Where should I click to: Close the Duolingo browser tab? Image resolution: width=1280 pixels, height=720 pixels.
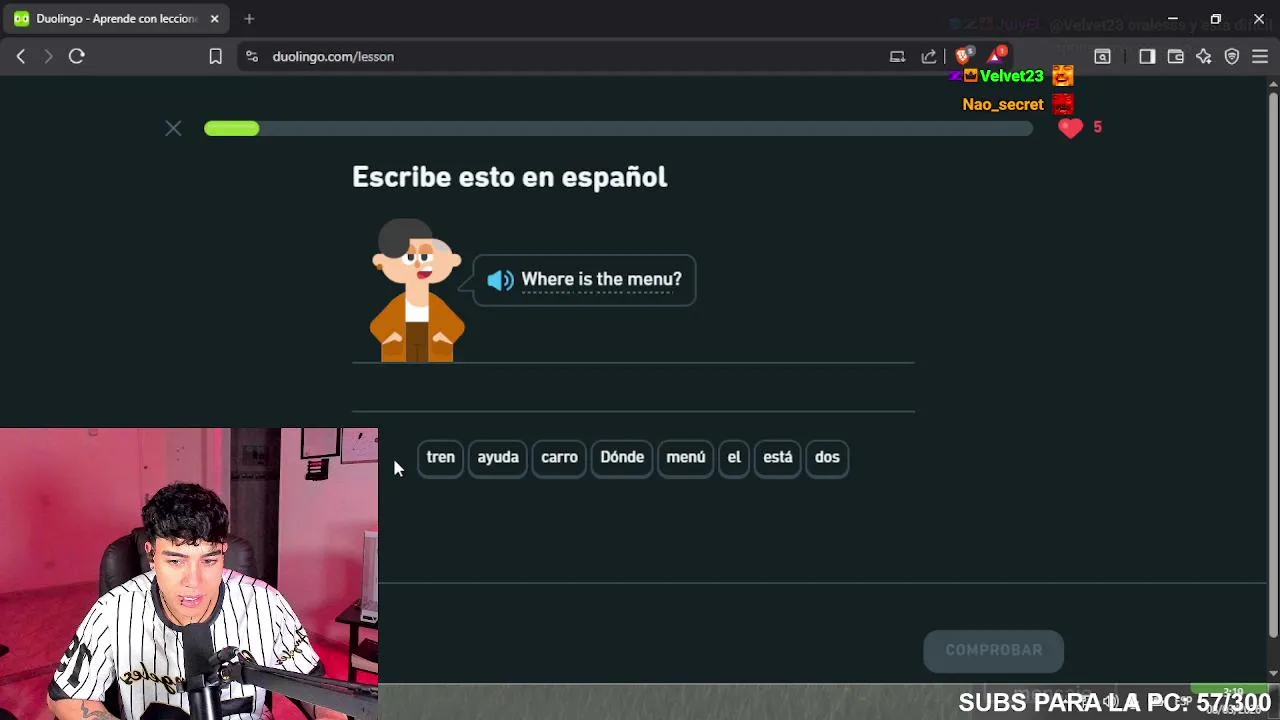214,18
